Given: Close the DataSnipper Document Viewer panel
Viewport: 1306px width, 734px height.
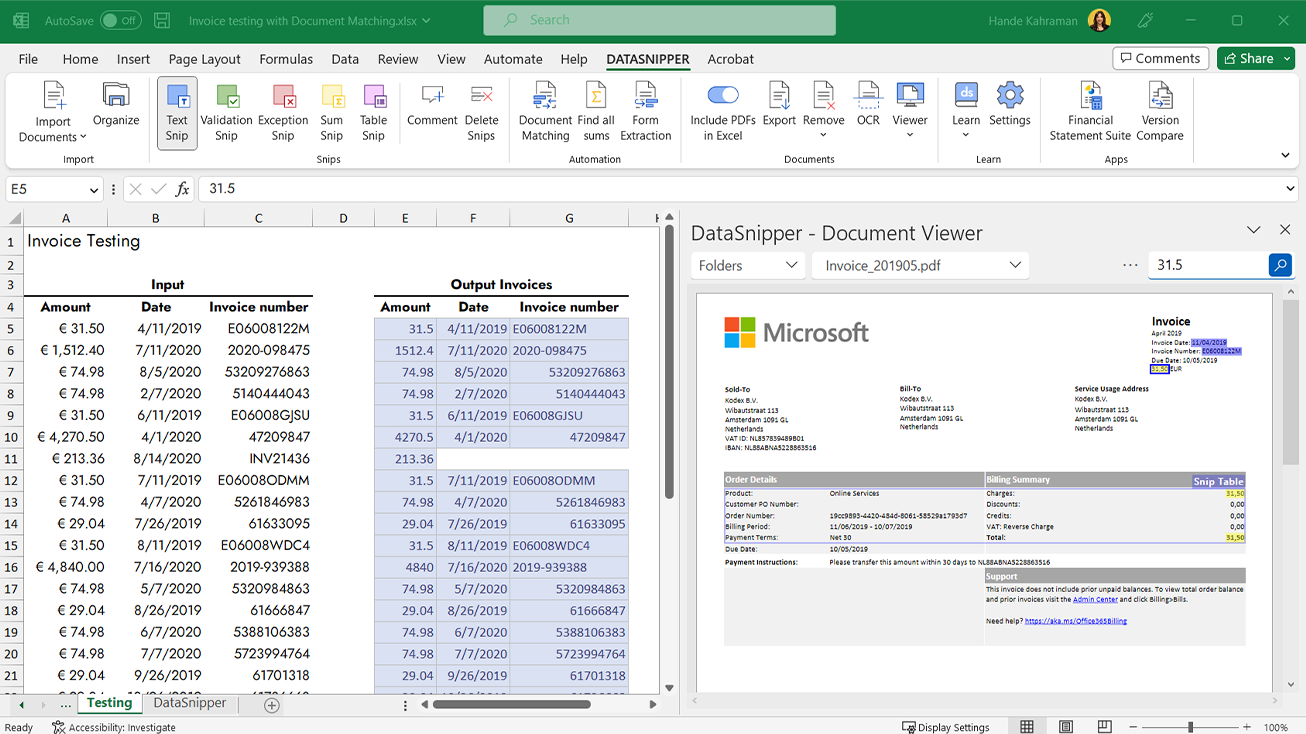Looking at the screenshot, I should (x=1285, y=229).
